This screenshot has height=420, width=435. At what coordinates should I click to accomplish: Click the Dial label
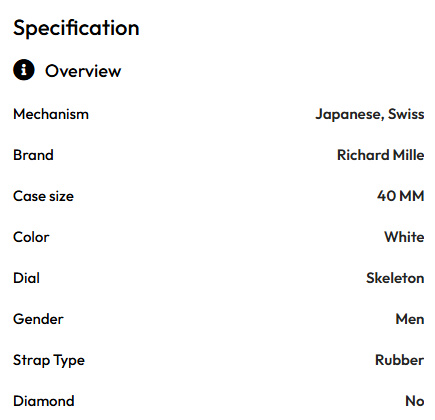coord(26,278)
